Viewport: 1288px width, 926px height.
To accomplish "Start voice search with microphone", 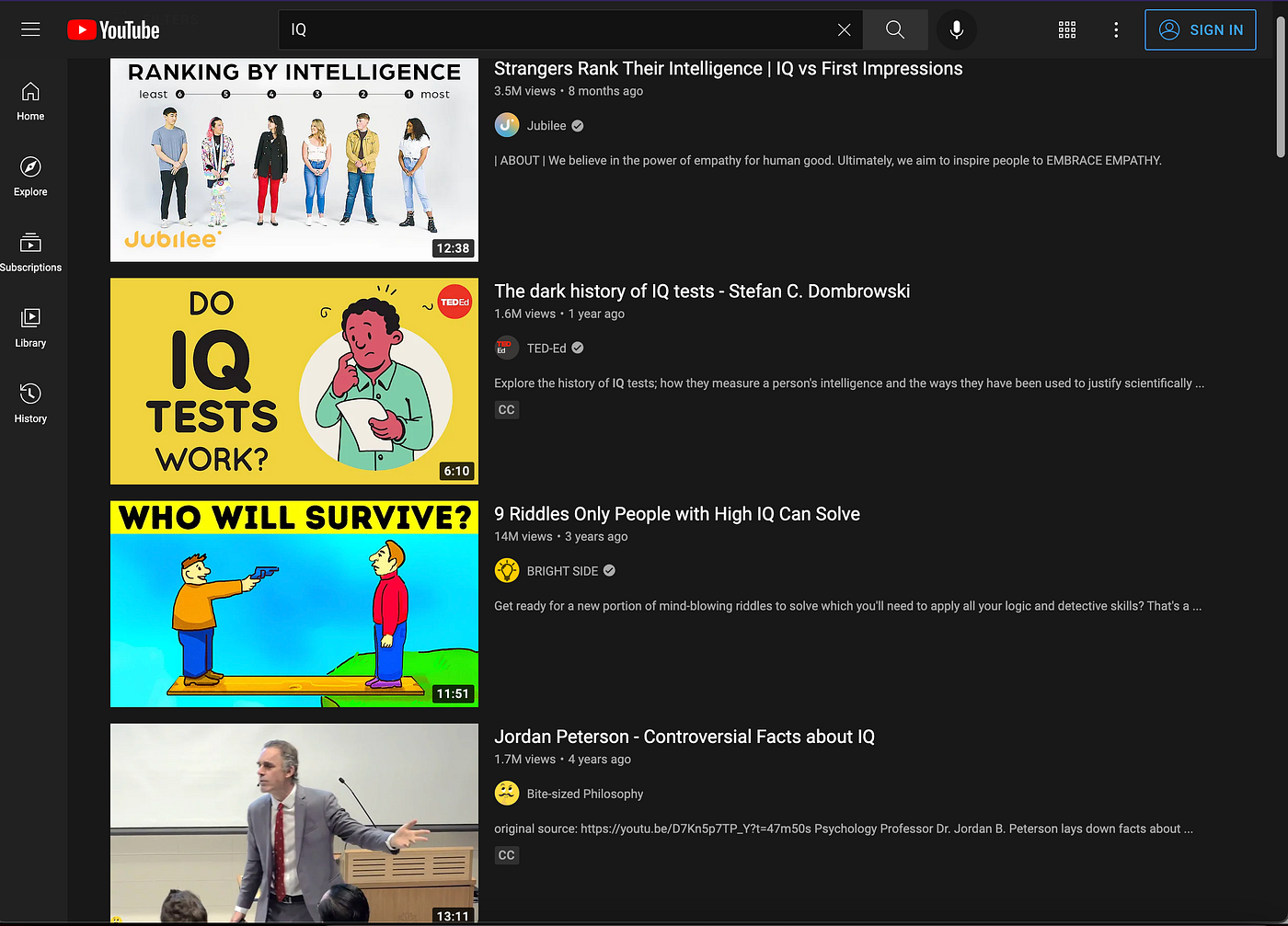I will click(957, 29).
